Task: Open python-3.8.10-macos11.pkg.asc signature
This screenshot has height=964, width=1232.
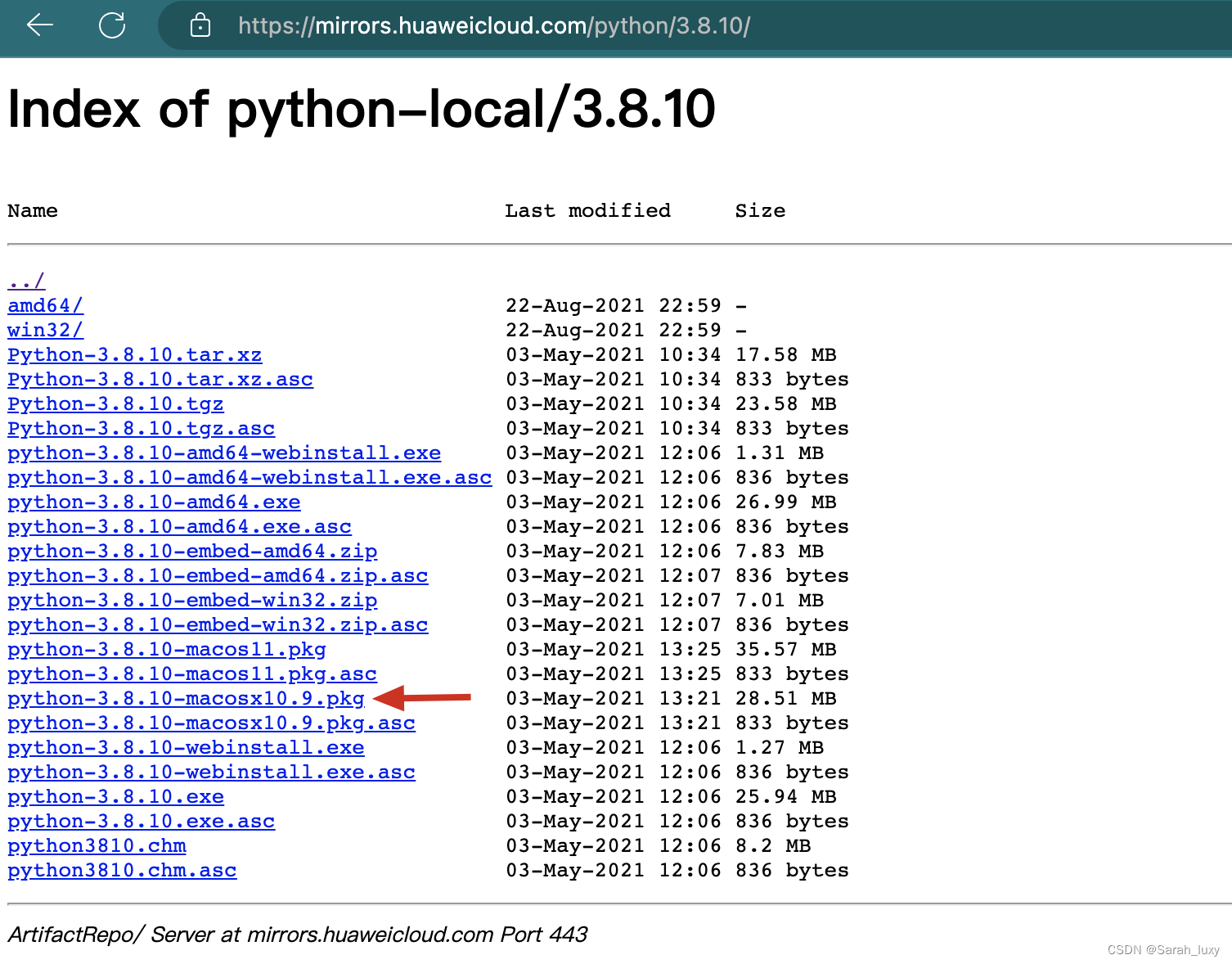Action: tap(192, 674)
